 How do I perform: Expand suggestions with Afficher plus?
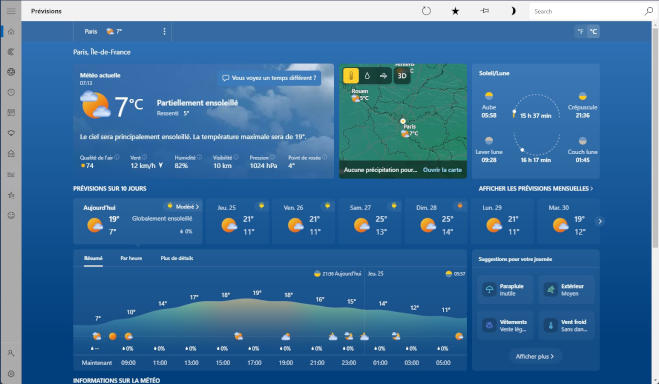(x=535, y=356)
